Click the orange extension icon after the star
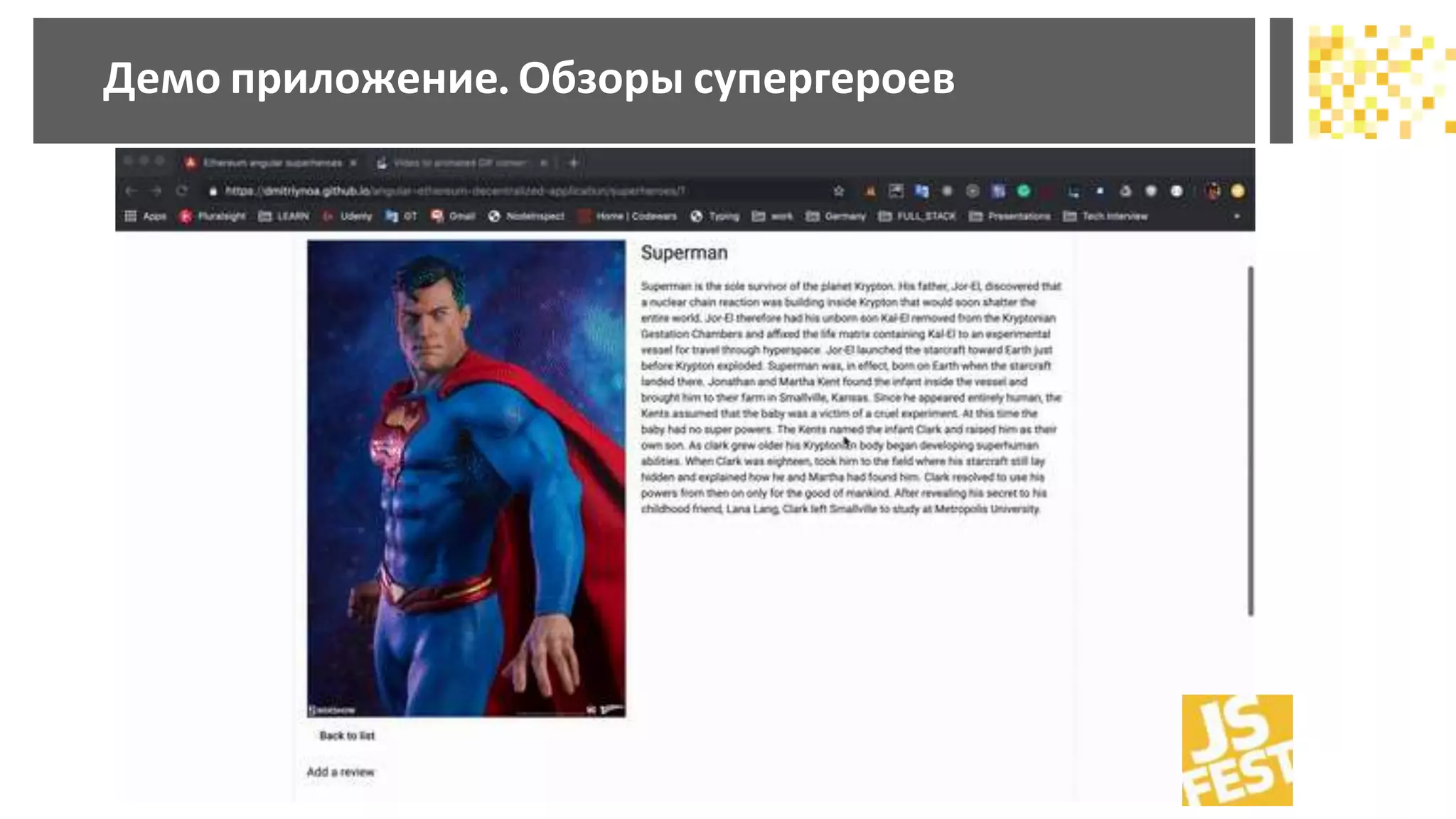The height and width of the screenshot is (819, 1456). tap(869, 191)
